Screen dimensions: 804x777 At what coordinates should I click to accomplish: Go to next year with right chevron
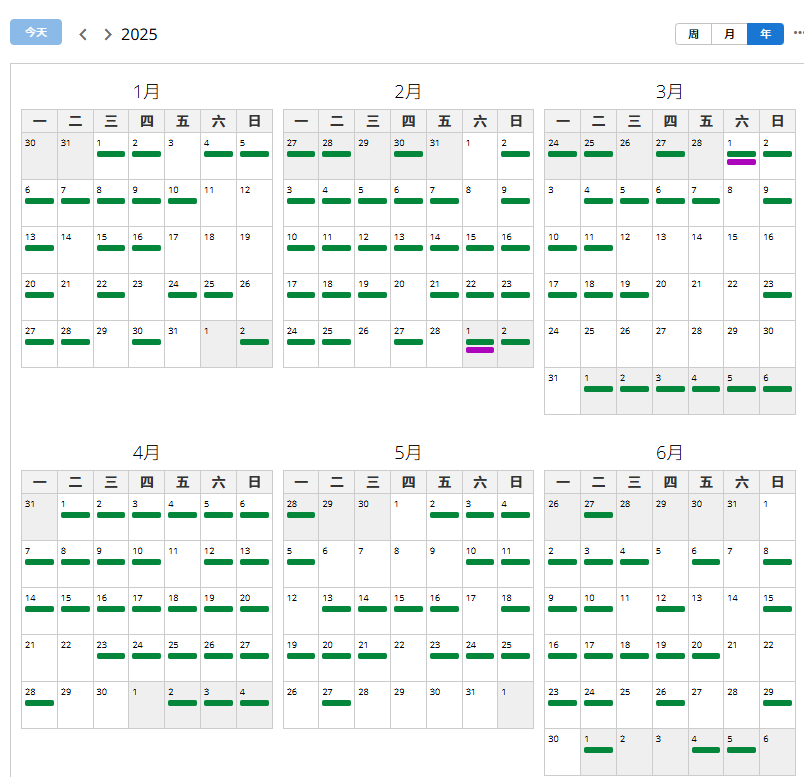(x=108, y=34)
